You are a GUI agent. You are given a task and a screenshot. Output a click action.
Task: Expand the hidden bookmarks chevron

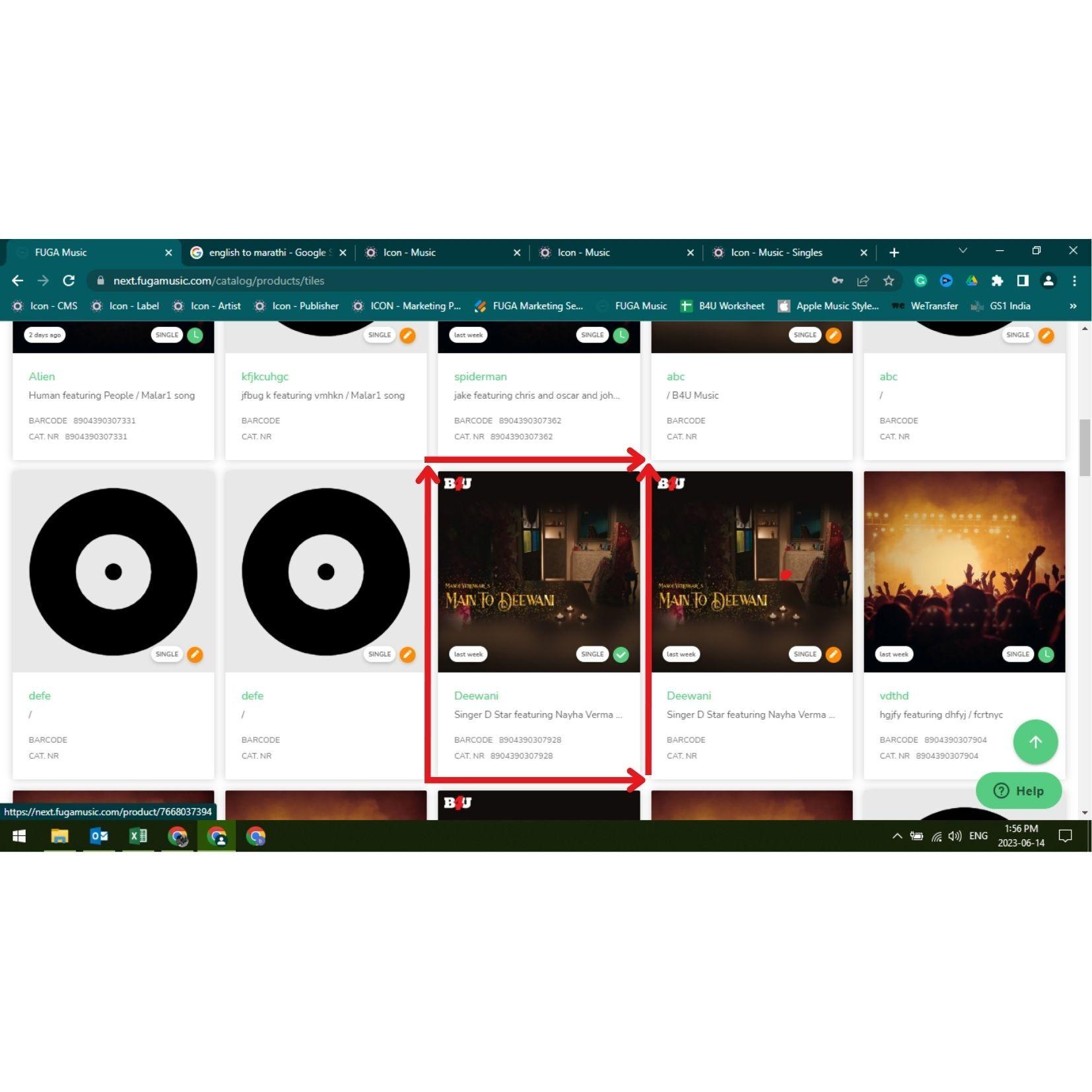[1073, 306]
